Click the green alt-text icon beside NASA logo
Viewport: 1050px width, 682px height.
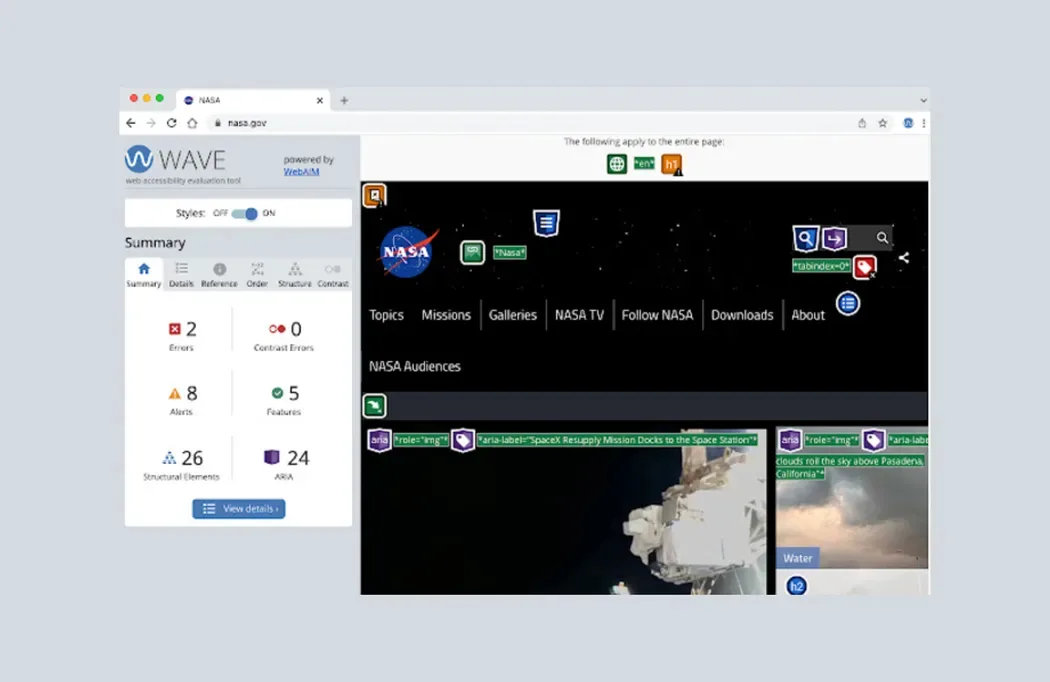pos(473,252)
